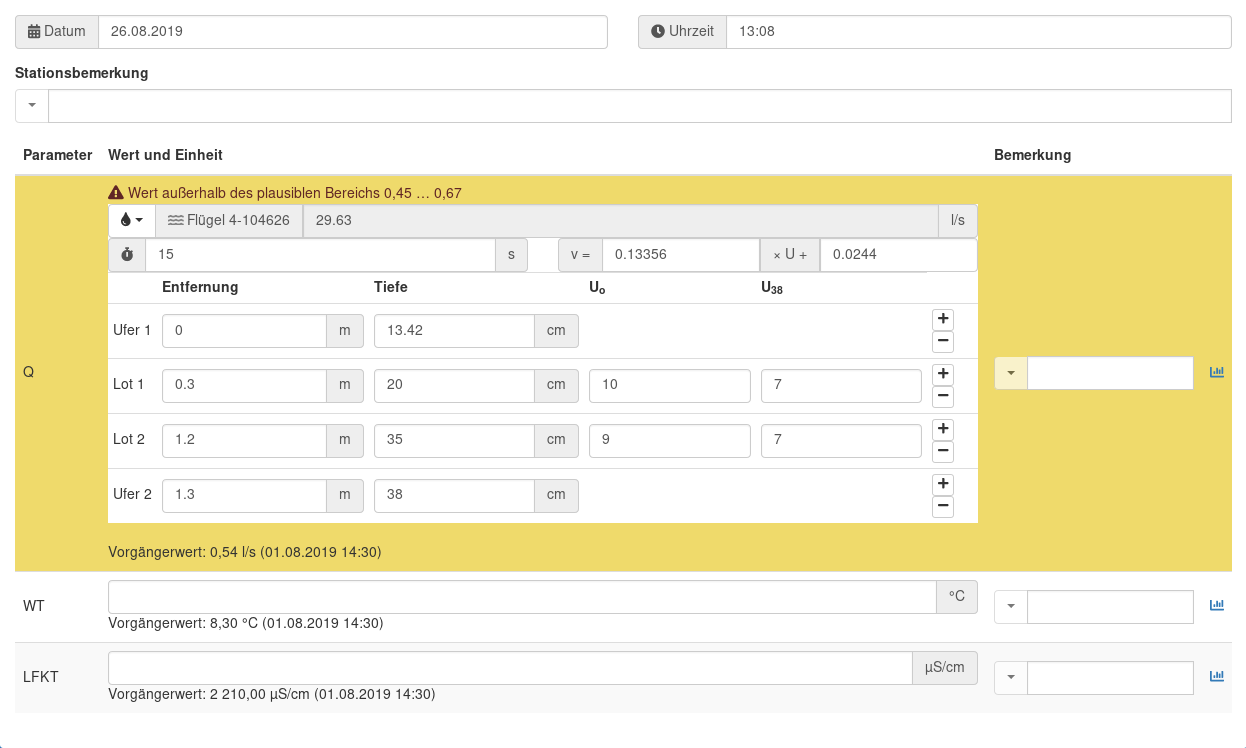
Task: Open the droplet measurement method dropdown
Action: pyautogui.click(x=132, y=220)
